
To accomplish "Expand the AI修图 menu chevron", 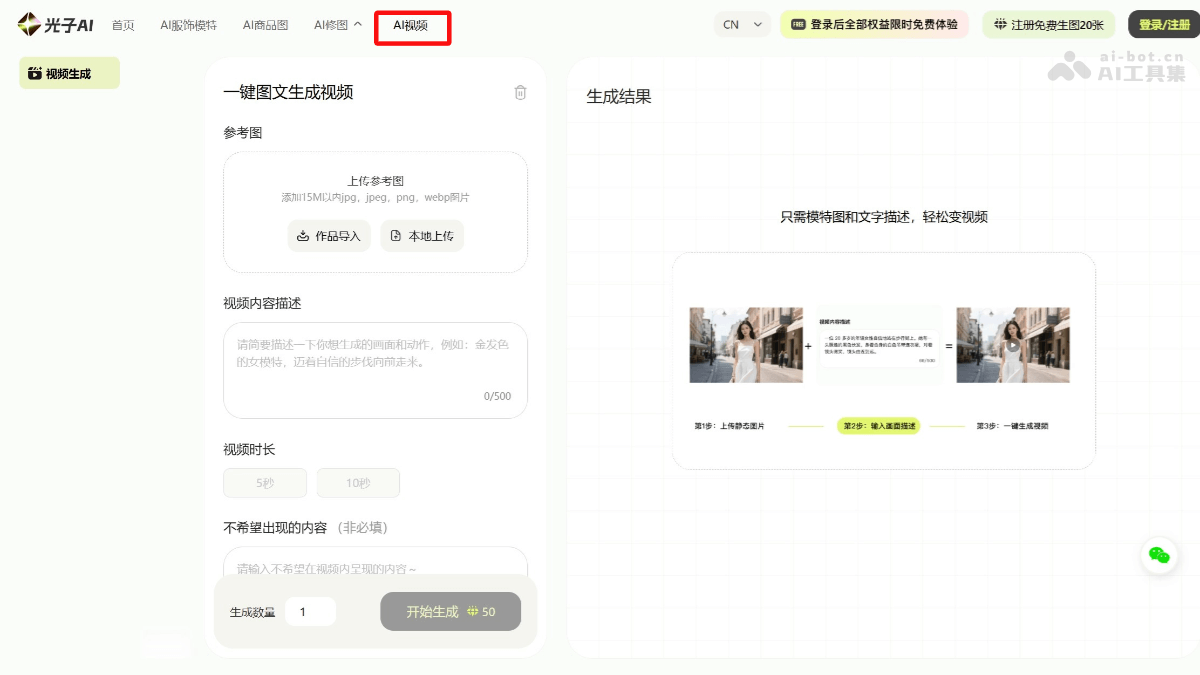I will pos(357,24).
